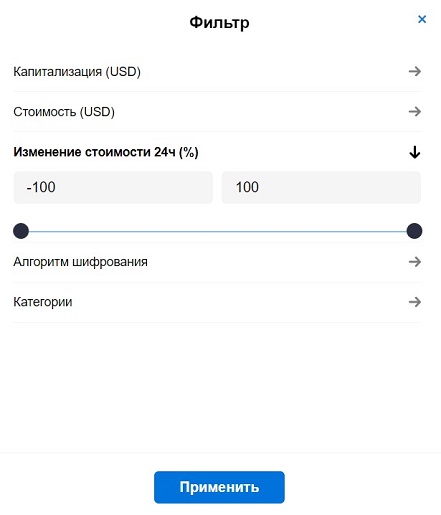Click the arrow icon beside Категории
This screenshot has width=441, height=515.
(415, 302)
